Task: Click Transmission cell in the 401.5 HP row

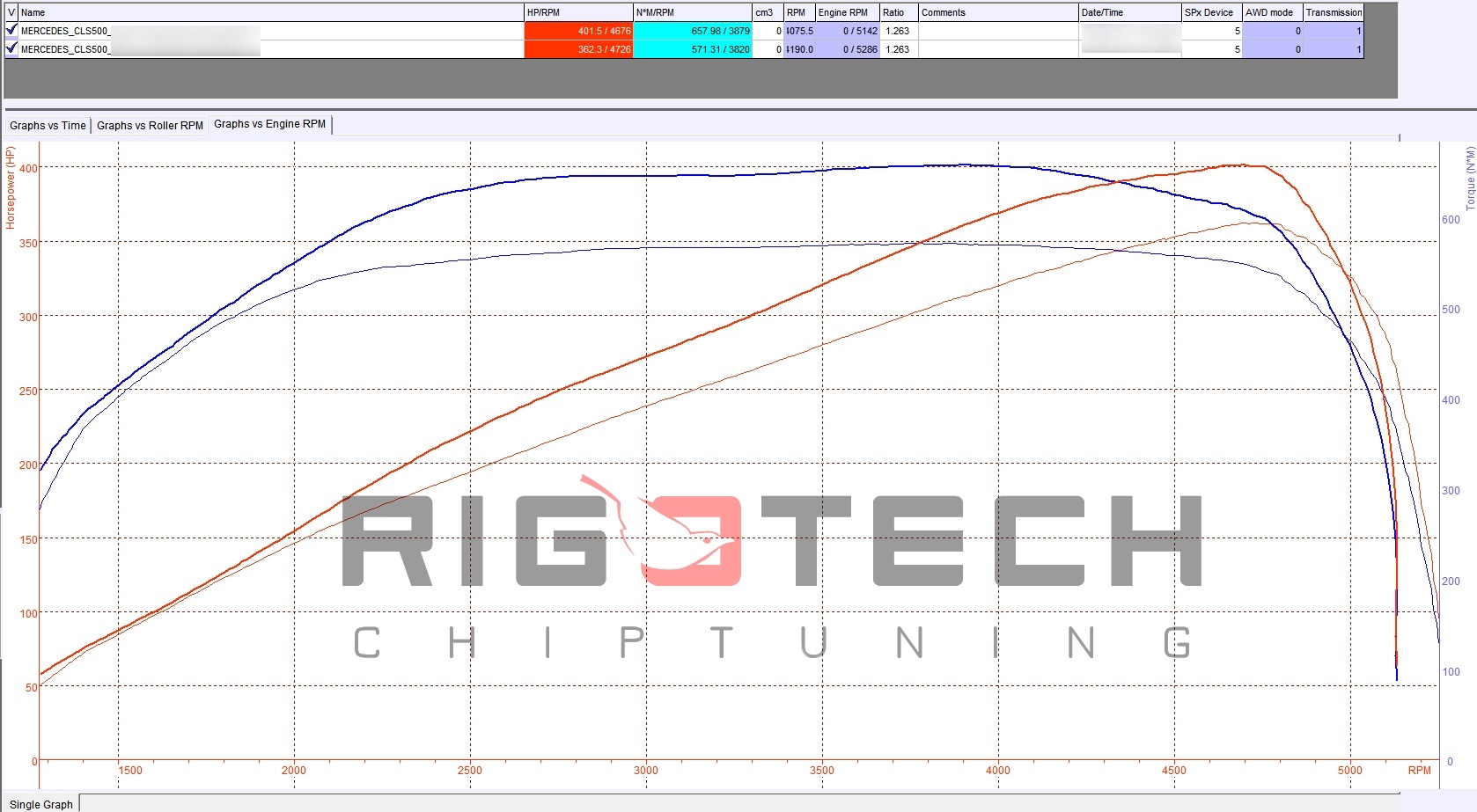Action: pyautogui.click(x=1333, y=31)
